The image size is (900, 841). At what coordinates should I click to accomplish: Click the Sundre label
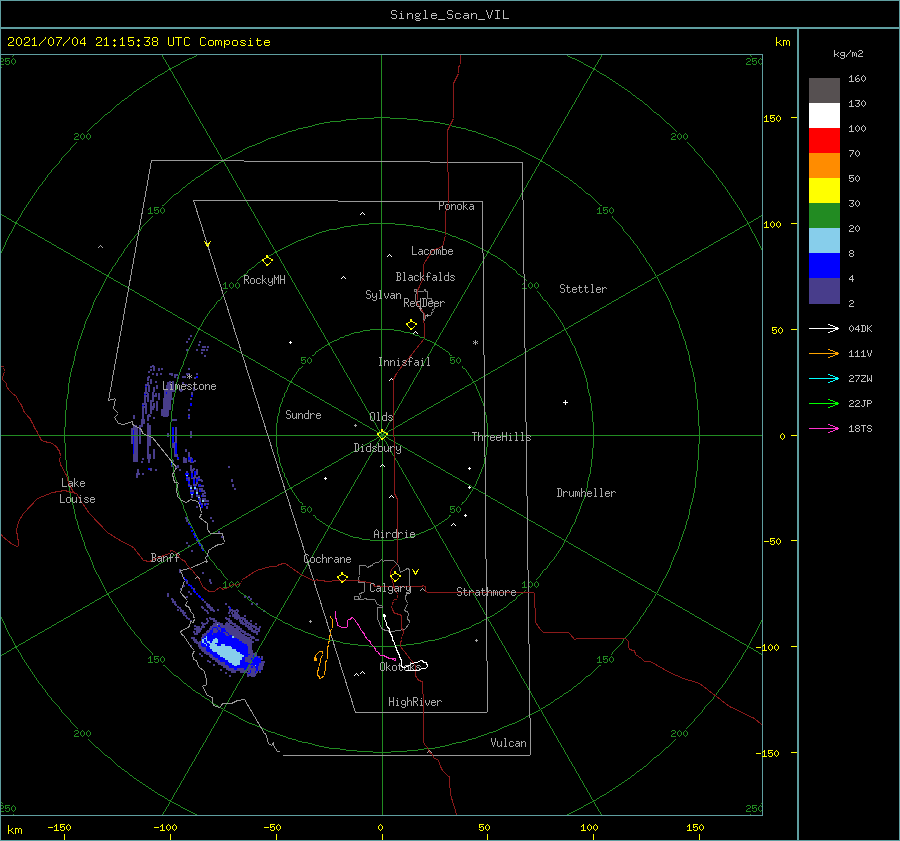point(303,414)
